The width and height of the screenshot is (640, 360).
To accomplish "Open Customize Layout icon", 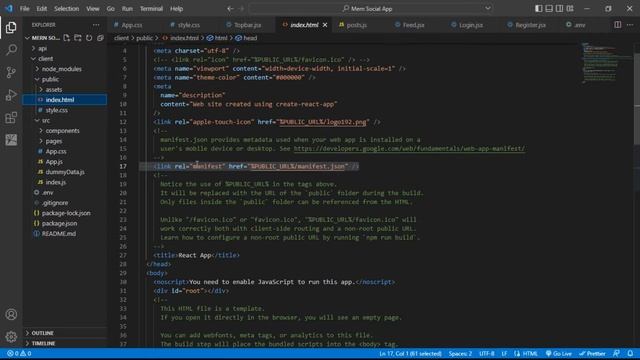I will (570, 9).
